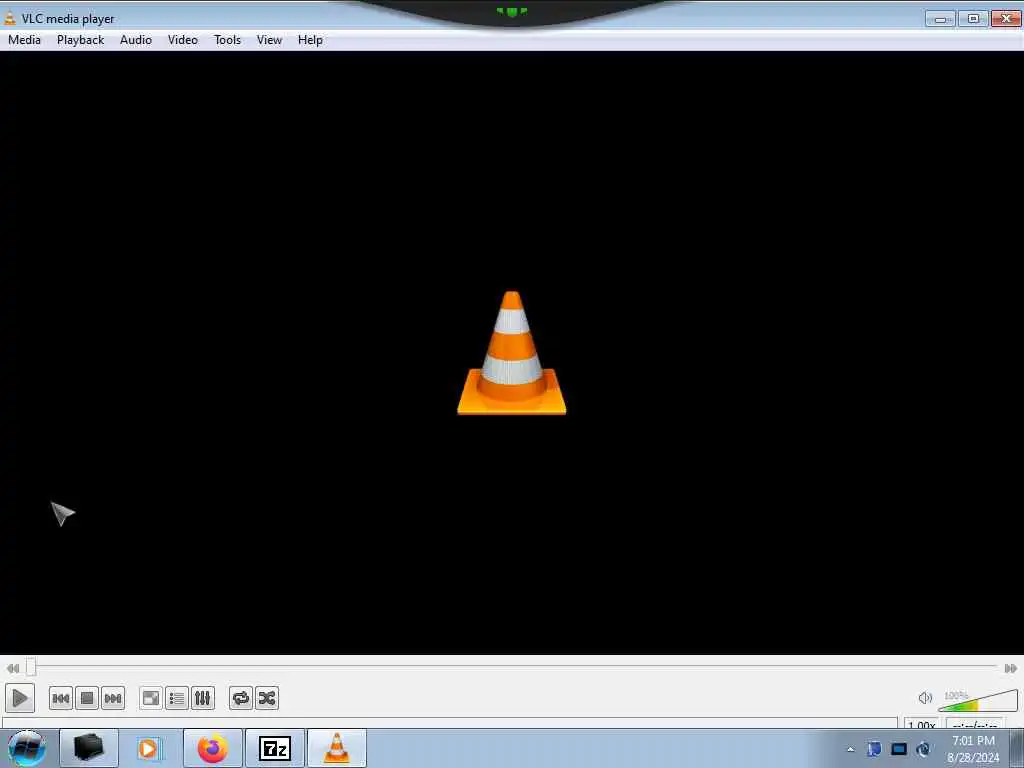Open Firefox from the taskbar

click(213, 748)
